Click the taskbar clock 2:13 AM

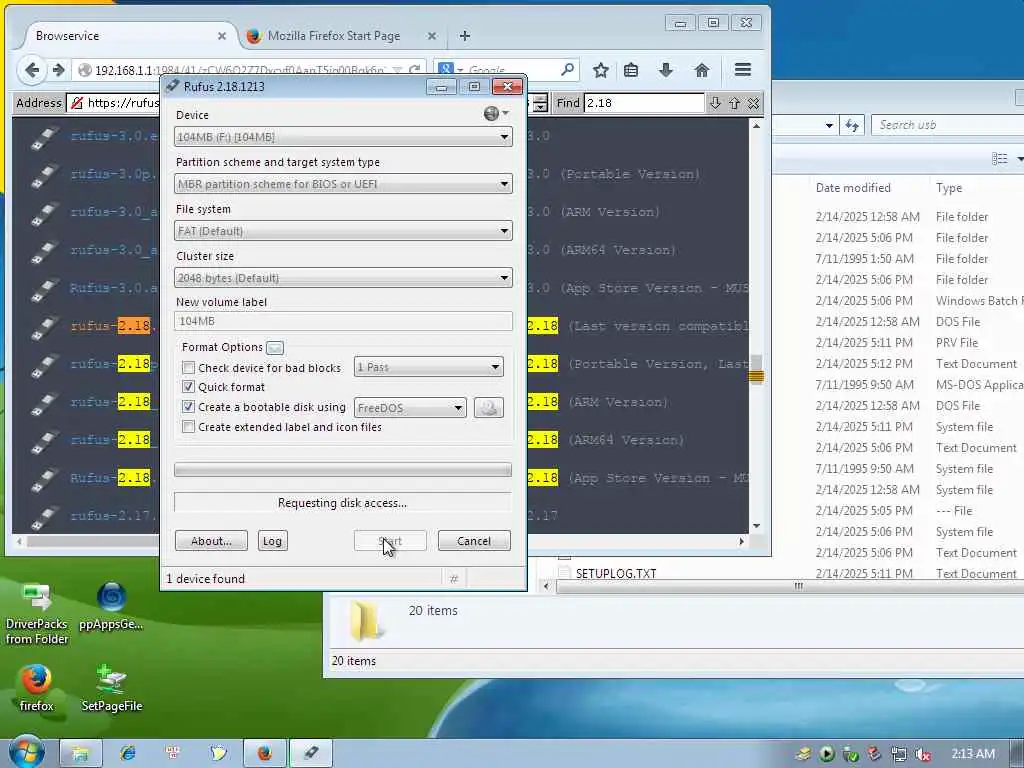973,754
